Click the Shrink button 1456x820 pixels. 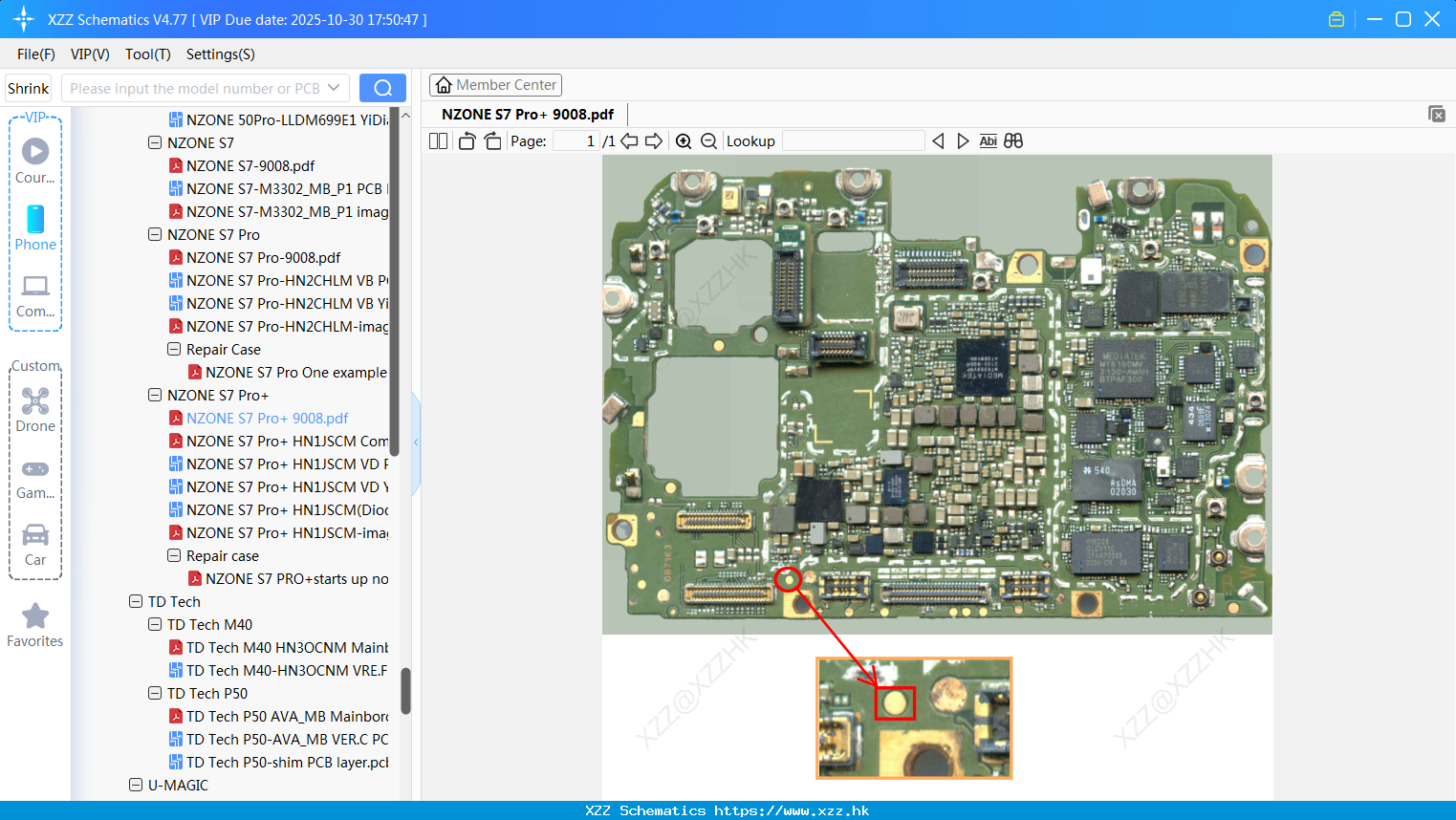click(x=28, y=88)
